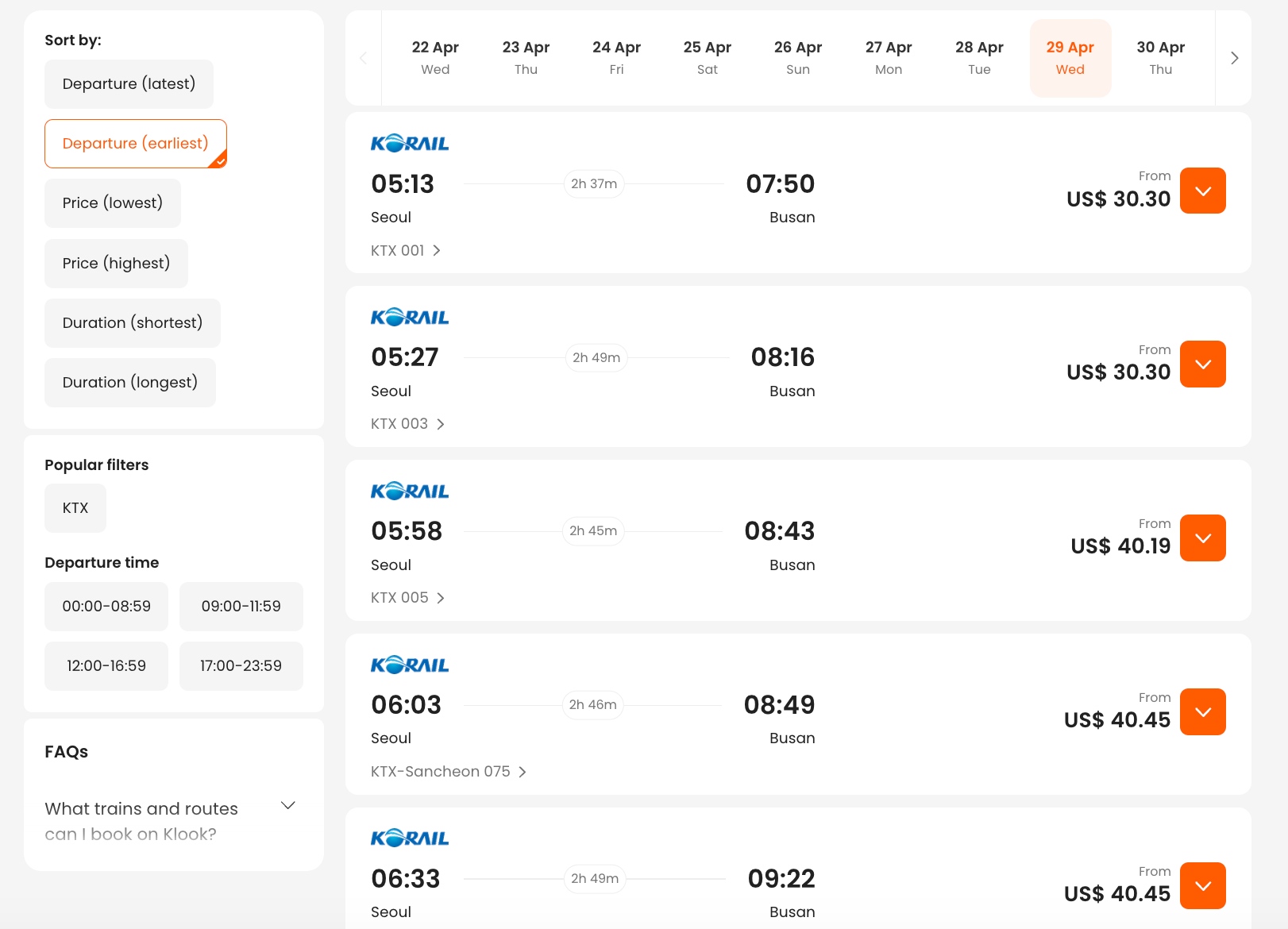Open KTX-Sancheon 075 details chevron
The width and height of the screenshot is (1288, 929).
[x=523, y=772]
